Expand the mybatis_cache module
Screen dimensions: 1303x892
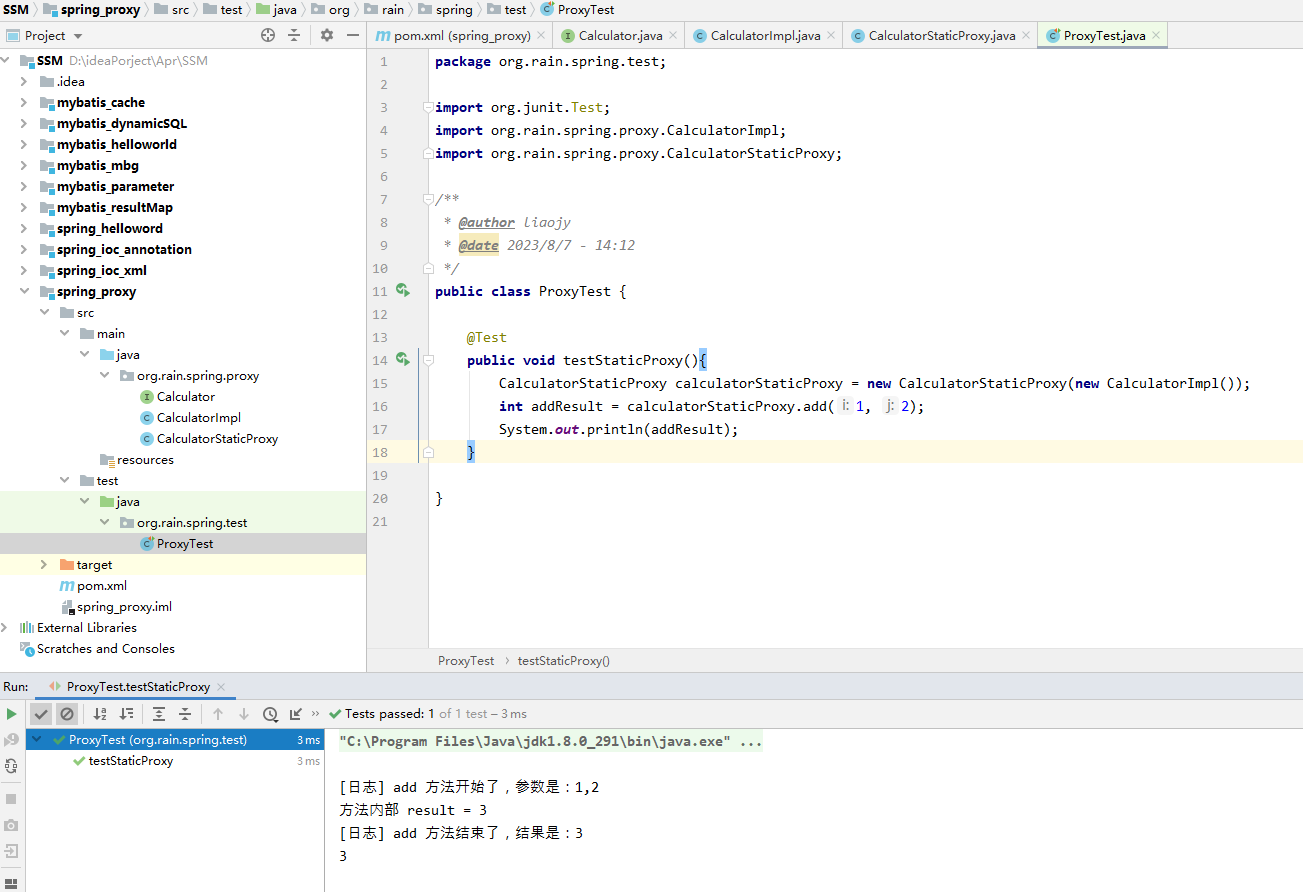[24, 103]
